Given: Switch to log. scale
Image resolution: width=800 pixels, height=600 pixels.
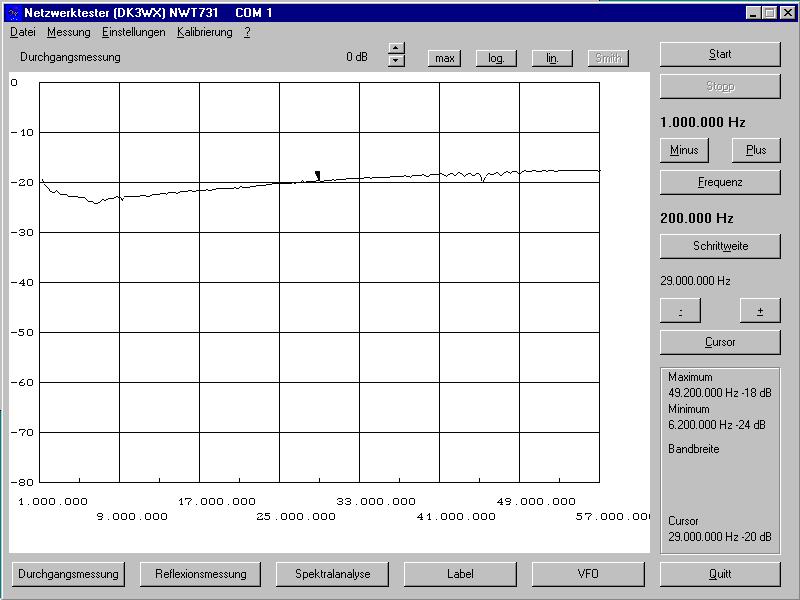Looking at the screenshot, I should (495, 58).
